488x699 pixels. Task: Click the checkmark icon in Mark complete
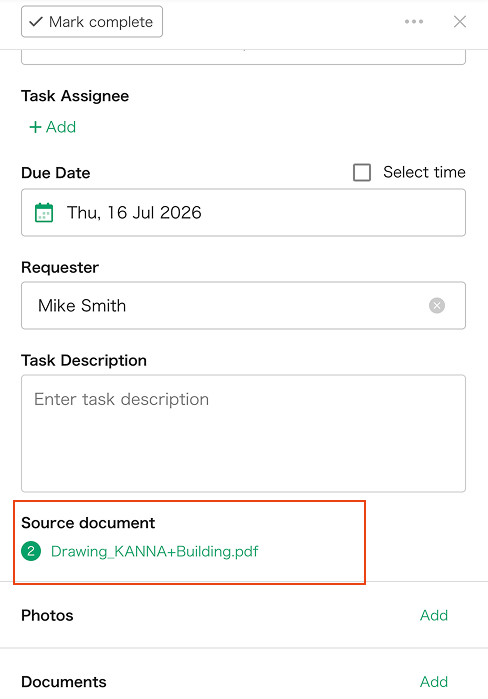click(36, 22)
